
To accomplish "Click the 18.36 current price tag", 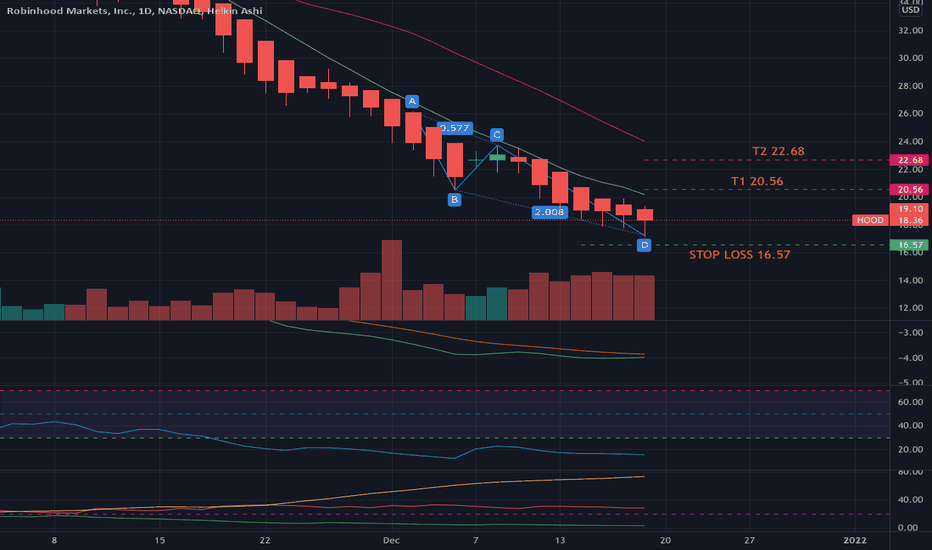I will tap(909, 220).
